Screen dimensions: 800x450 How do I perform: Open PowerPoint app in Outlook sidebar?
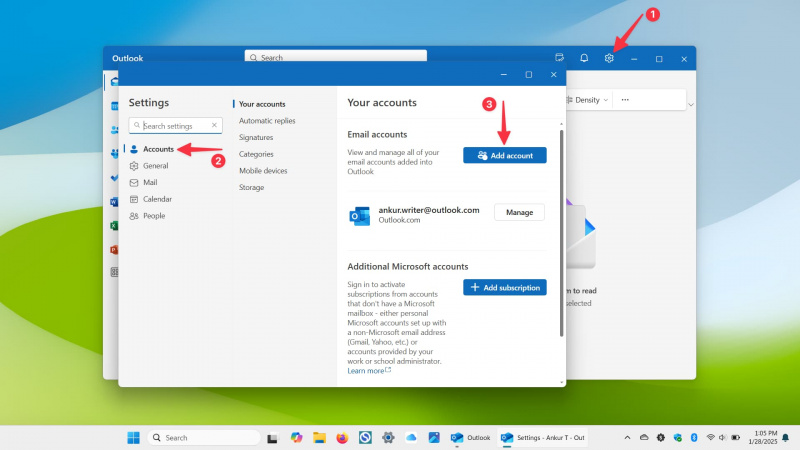click(x=114, y=249)
